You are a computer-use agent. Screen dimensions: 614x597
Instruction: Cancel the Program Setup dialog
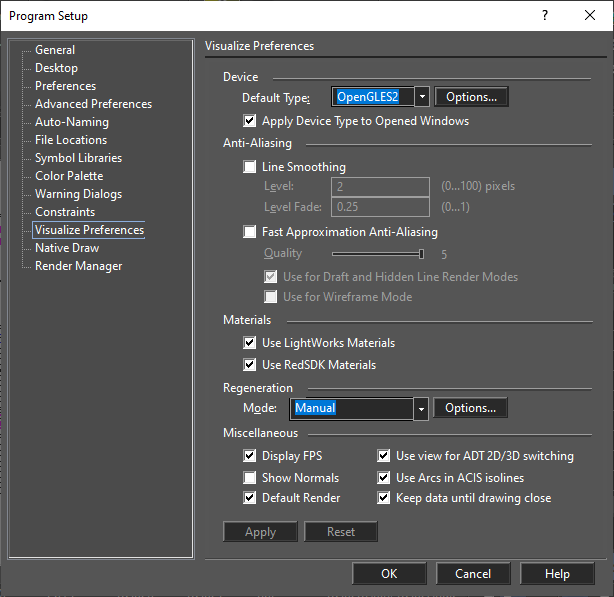[473, 574]
